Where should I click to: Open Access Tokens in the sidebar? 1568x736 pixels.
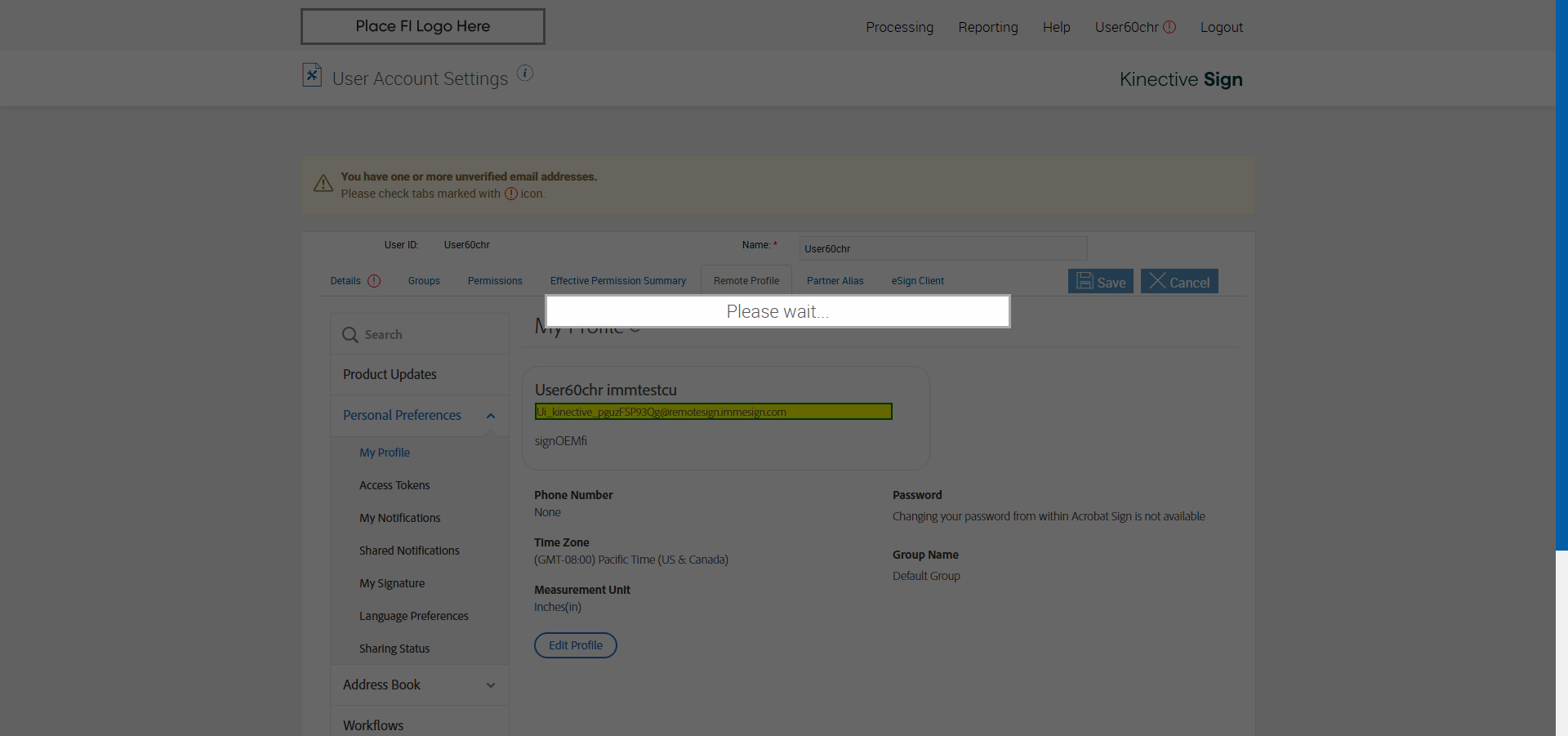tap(394, 485)
